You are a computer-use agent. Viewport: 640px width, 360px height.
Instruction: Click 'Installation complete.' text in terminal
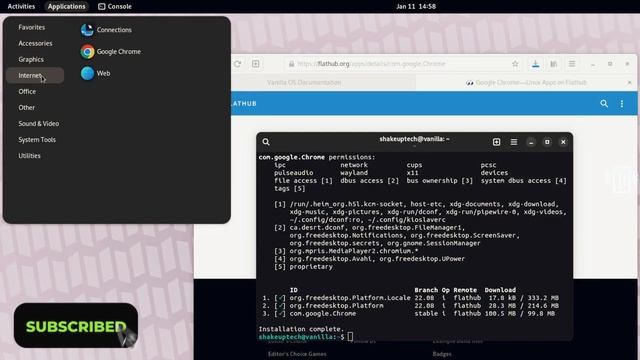(301, 329)
